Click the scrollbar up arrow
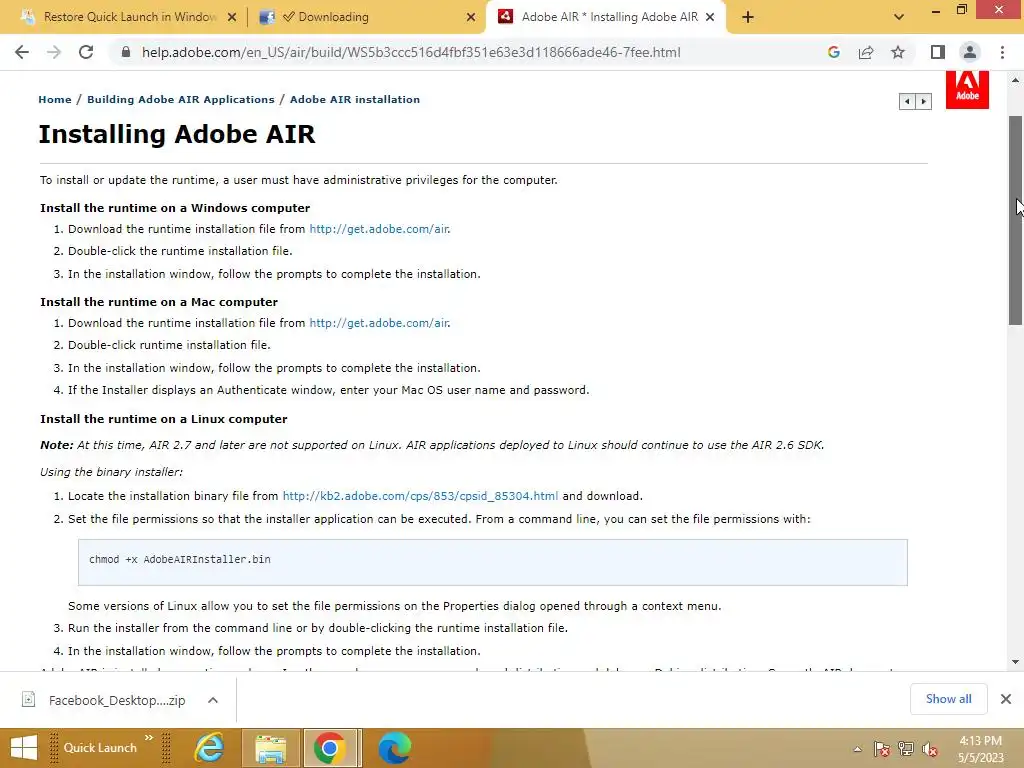The width and height of the screenshot is (1024, 768). click(x=1015, y=80)
